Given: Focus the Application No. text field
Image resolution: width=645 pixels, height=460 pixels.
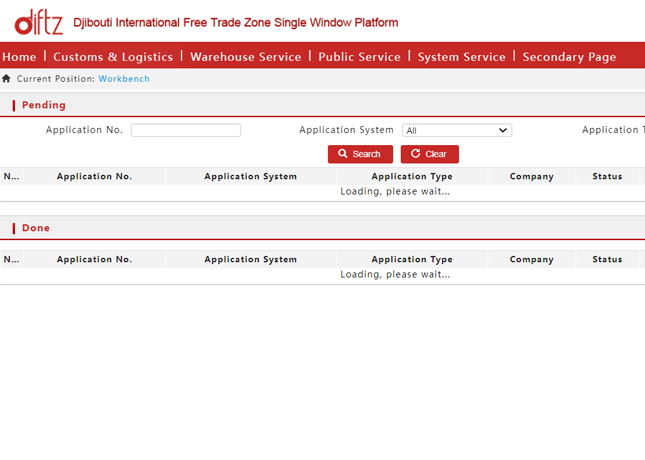Looking at the screenshot, I should click(186, 130).
